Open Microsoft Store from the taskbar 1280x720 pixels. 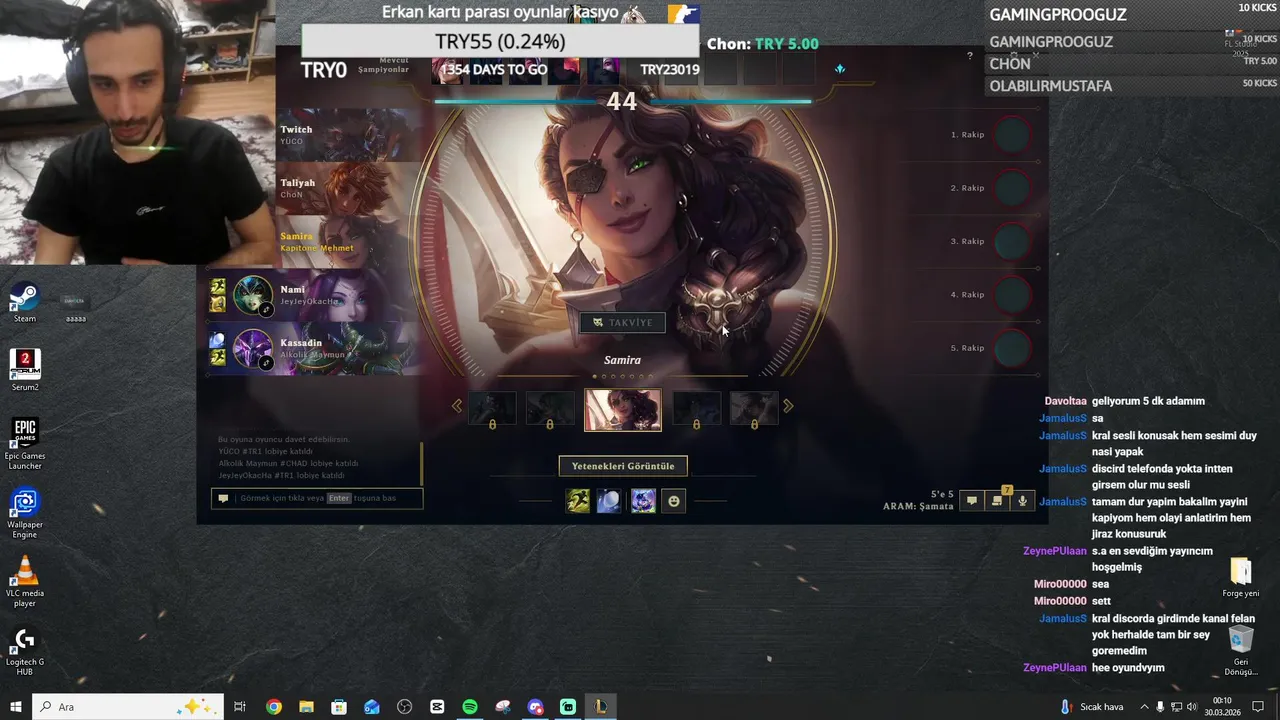pyautogui.click(x=339, y=707)
